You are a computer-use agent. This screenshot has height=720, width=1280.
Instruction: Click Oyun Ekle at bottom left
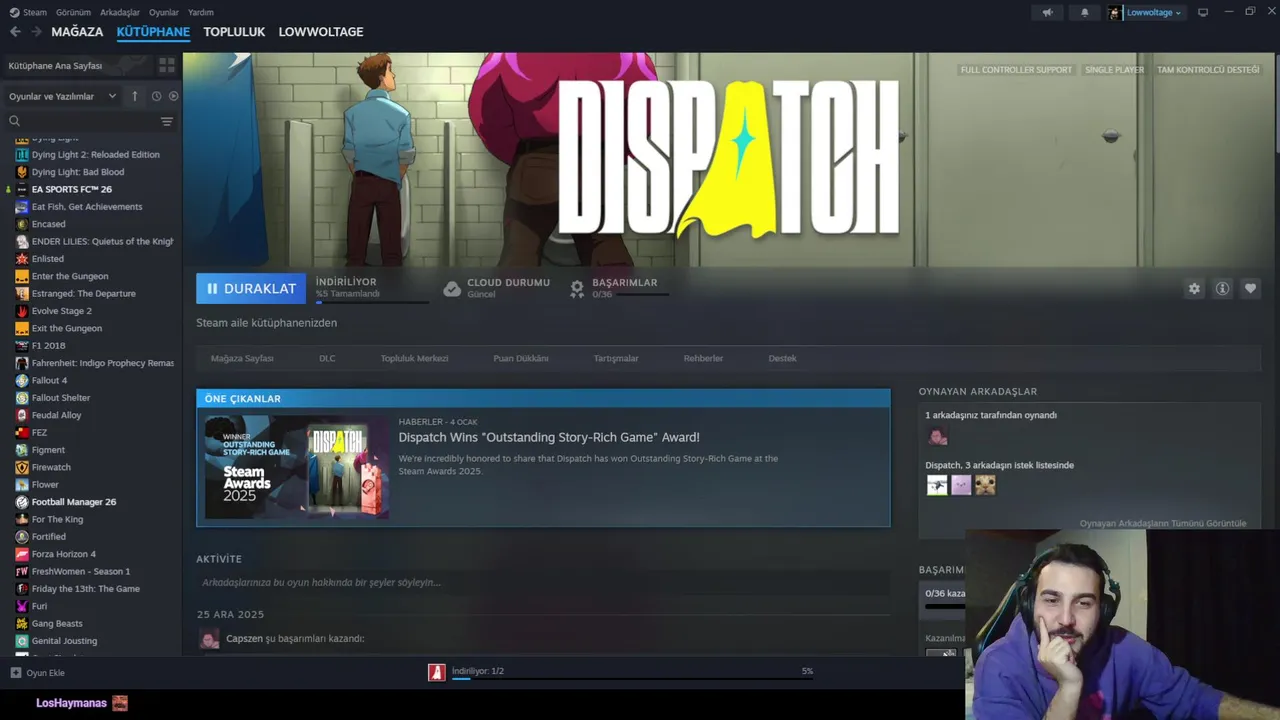[38, 673]
